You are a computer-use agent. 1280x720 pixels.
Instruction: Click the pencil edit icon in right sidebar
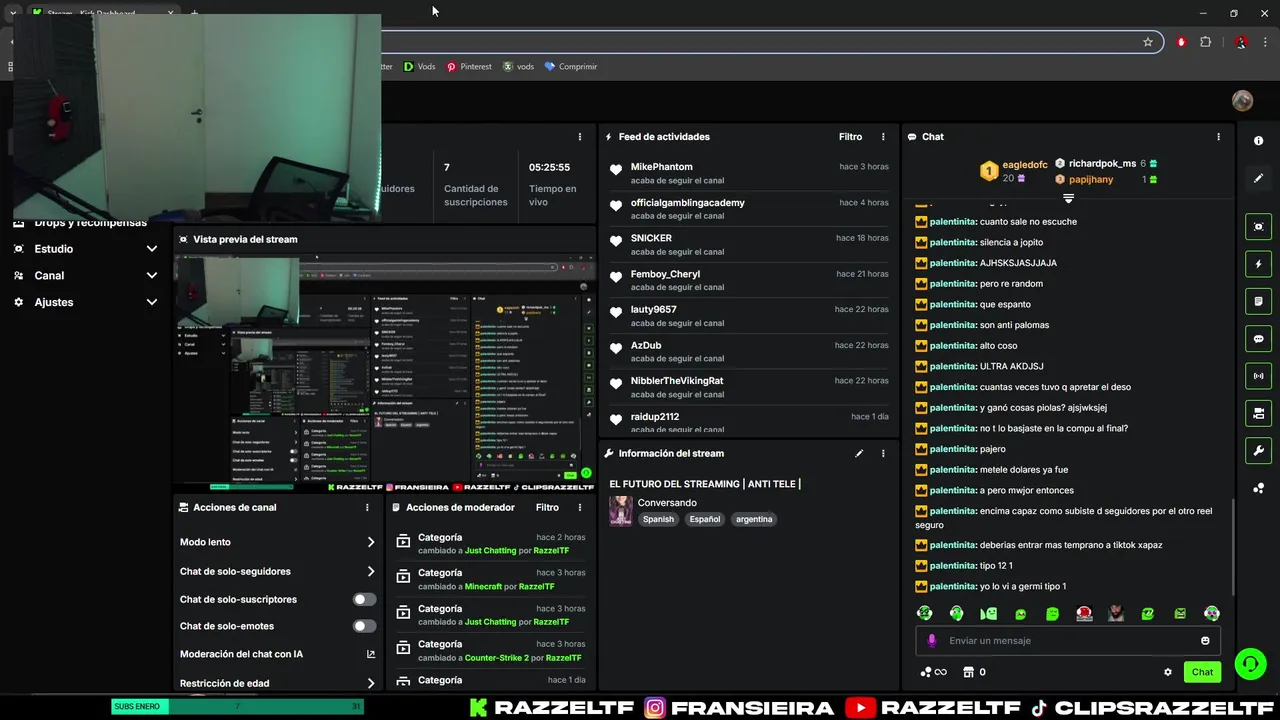coord(1258,178)
